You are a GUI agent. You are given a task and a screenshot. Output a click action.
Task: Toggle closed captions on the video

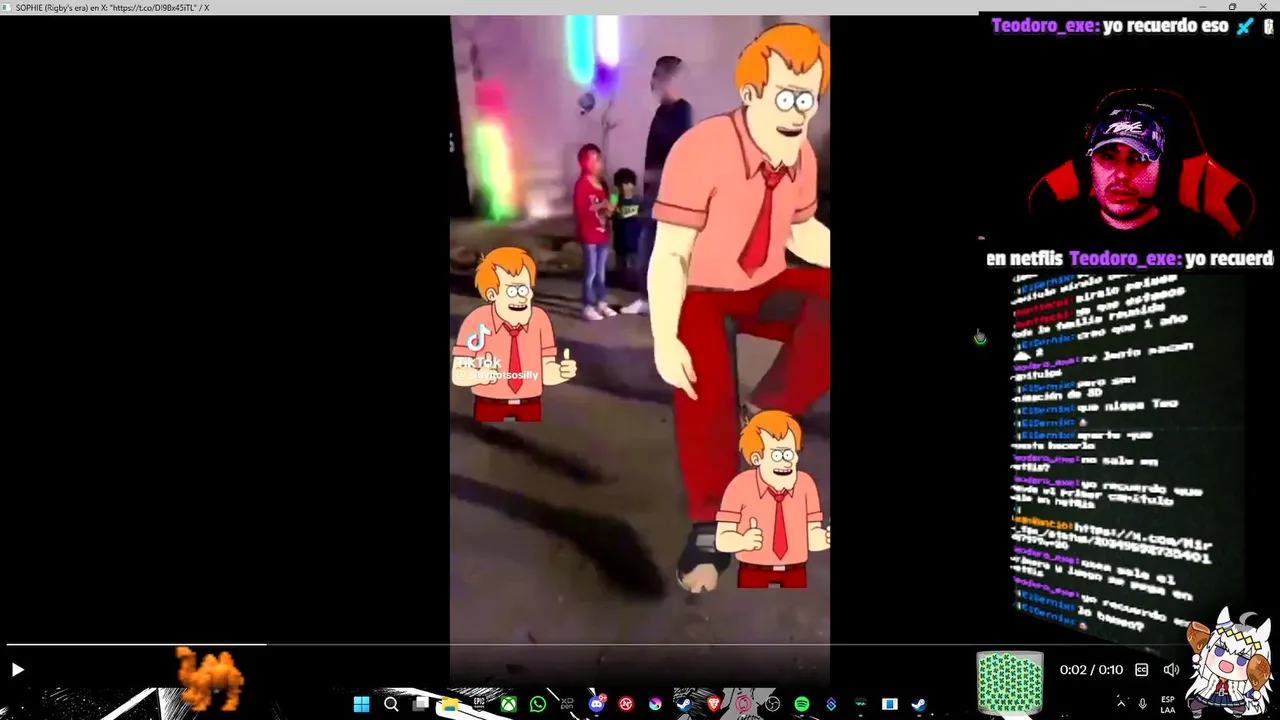coord(1141,670)
